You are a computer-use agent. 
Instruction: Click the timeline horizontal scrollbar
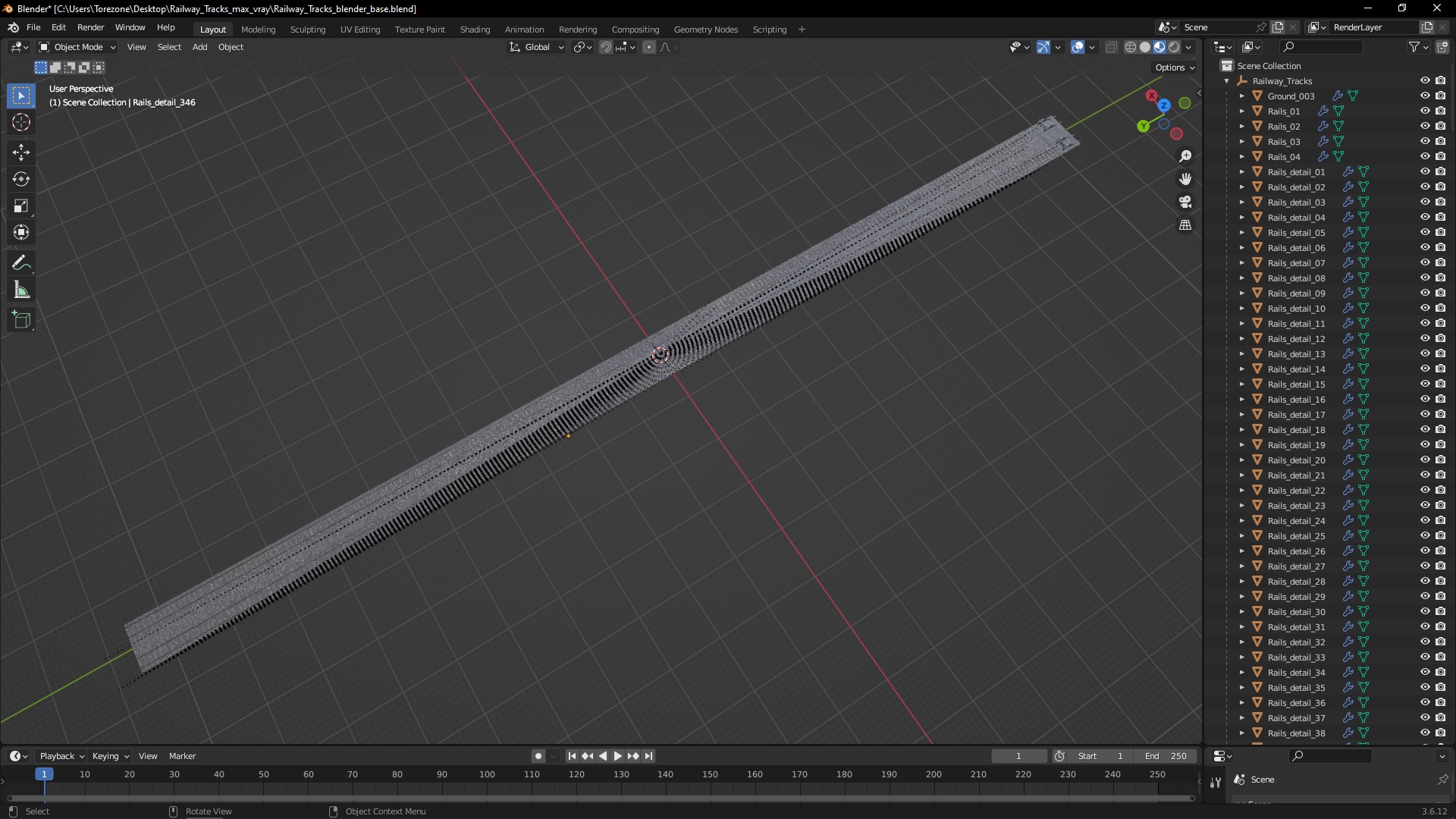[601, 798]
